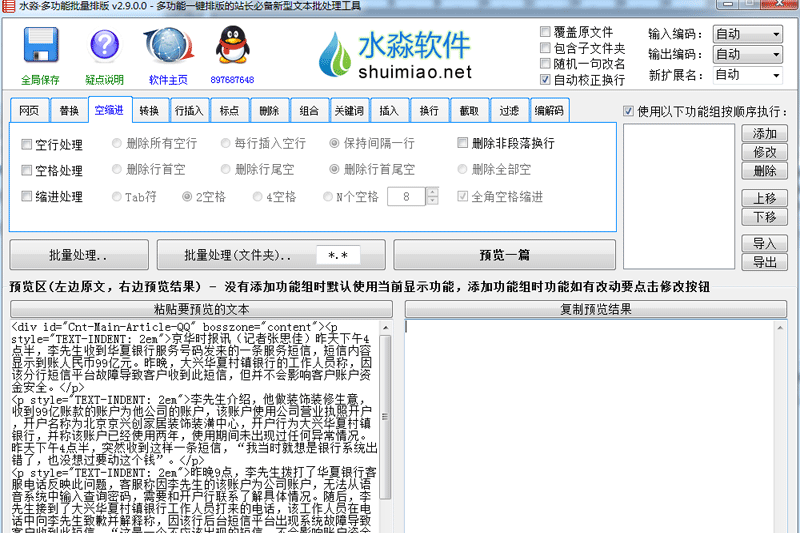
Task: Uncheck 使用以下功能组按顺序执行 checkbox
Action: [x=629, y=111]
